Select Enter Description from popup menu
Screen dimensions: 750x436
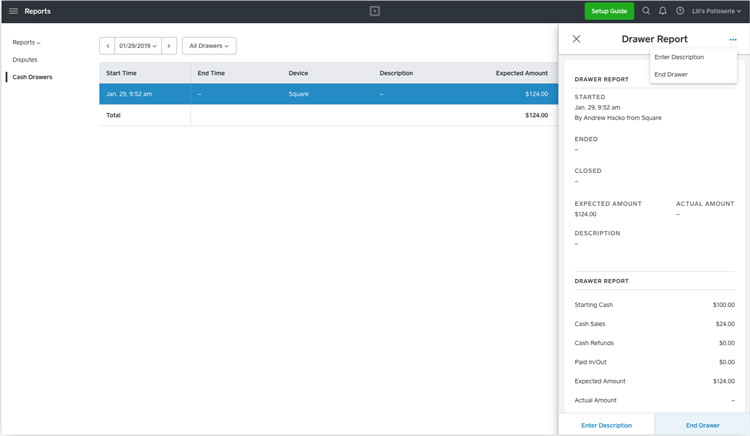(679, 57)
